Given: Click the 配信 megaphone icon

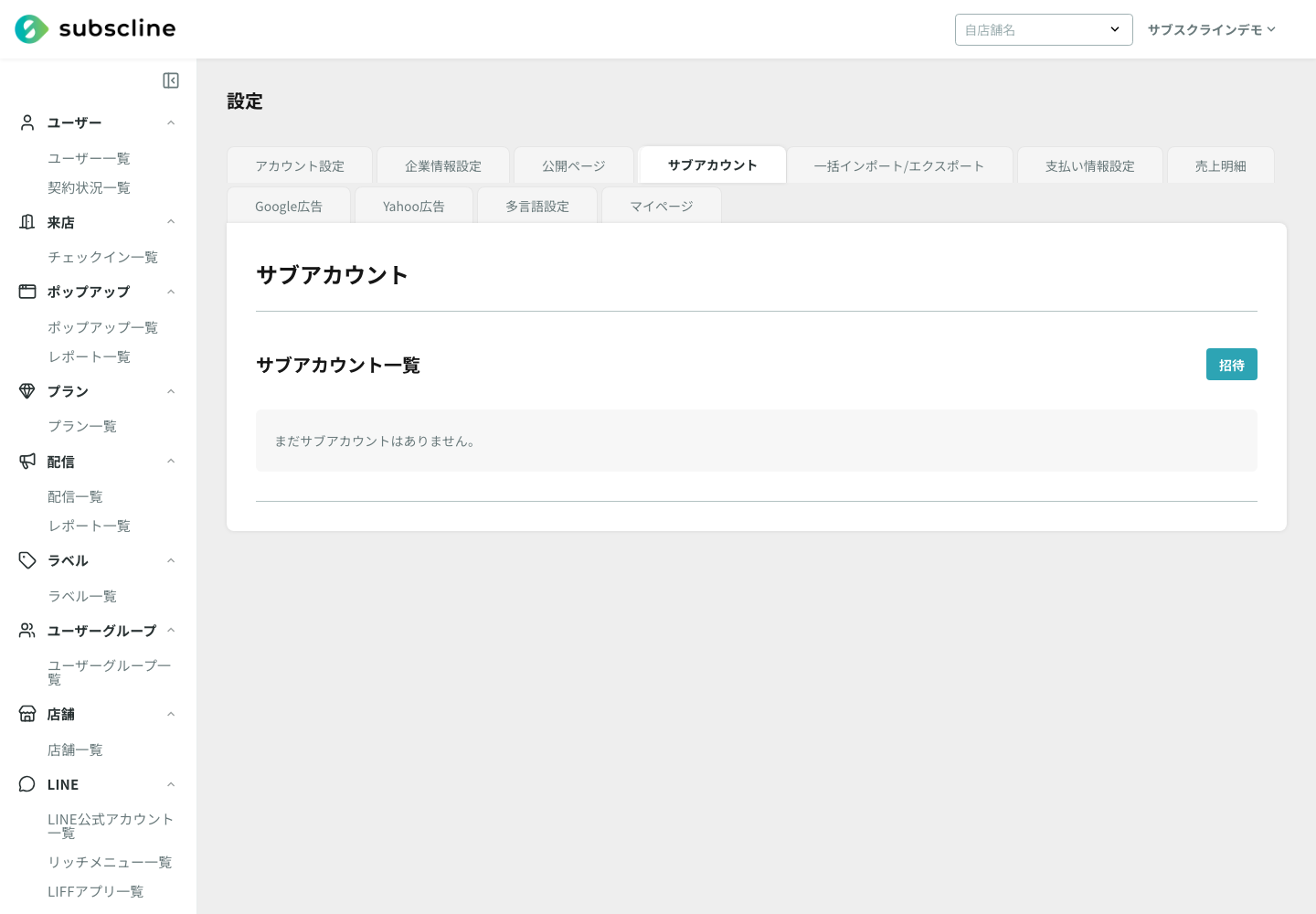Looking at the screenshot, I should pyautogui.click(x=27, y=462).
